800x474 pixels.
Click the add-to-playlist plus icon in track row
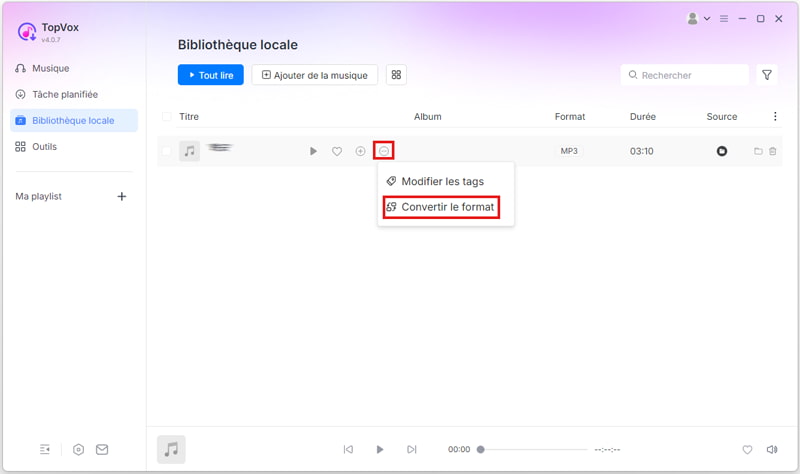coord(361,151)
